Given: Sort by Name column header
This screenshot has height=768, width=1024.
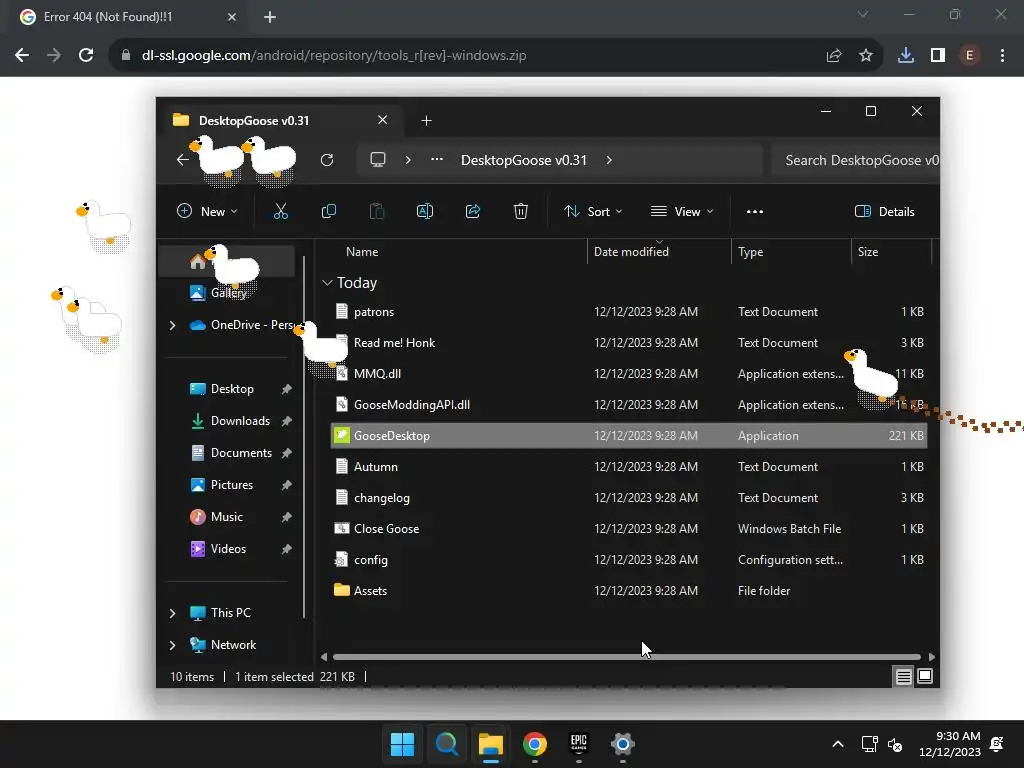Looking at the screenshot, I should 362,252.
